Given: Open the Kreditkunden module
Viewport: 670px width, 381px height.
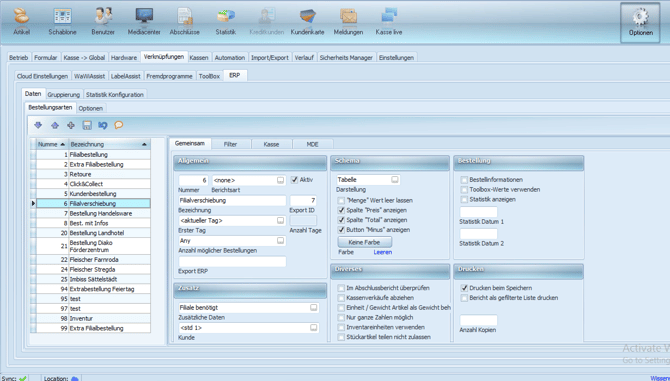Looking at the screenshot, I should [x=267, y=22].
